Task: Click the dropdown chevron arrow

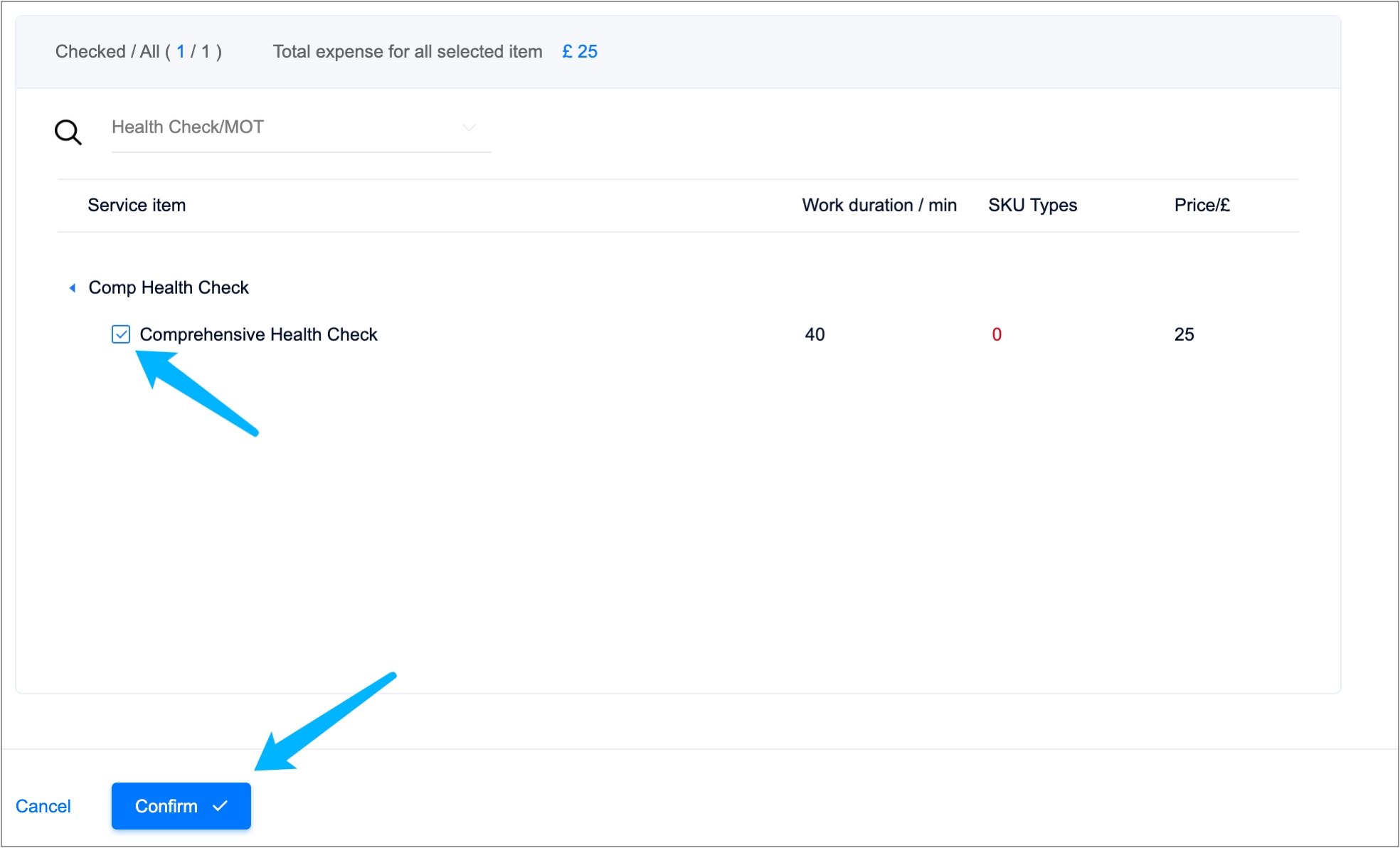Action: pyautogui.click(x=469, y=127)
